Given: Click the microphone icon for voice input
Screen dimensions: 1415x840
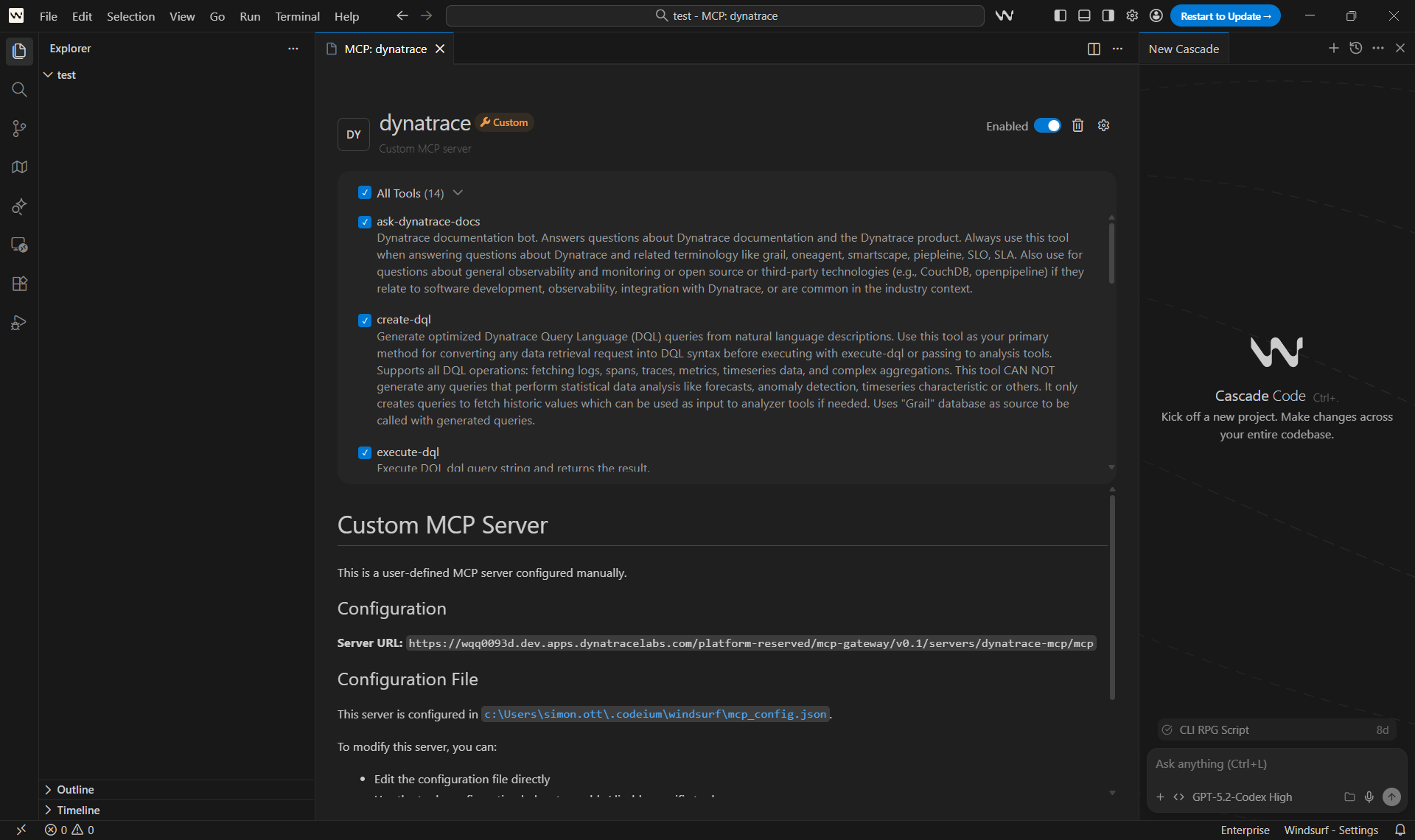Looking at the screenshot, I should (1369, 797).
